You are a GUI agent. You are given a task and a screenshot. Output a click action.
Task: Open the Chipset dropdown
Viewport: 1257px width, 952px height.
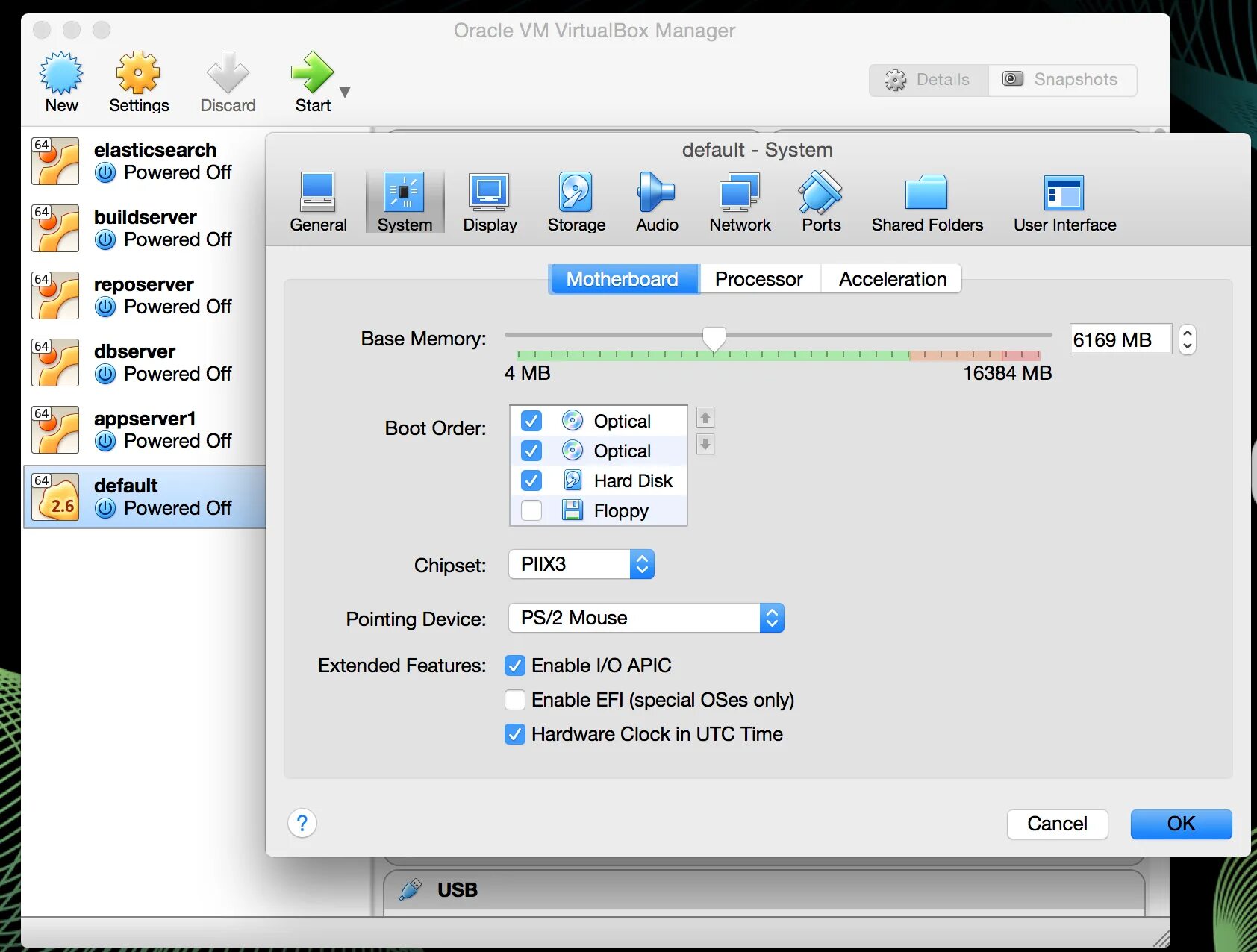coord(640,564)
